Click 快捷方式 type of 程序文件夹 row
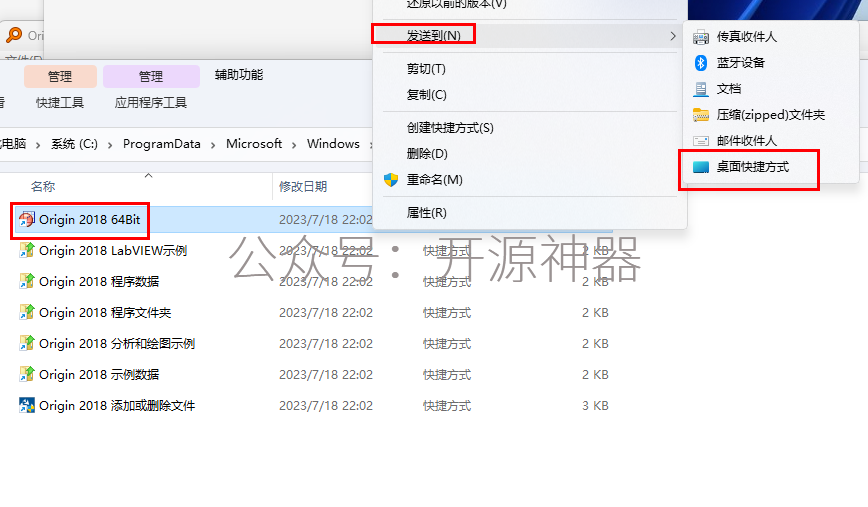 [447, 313]
